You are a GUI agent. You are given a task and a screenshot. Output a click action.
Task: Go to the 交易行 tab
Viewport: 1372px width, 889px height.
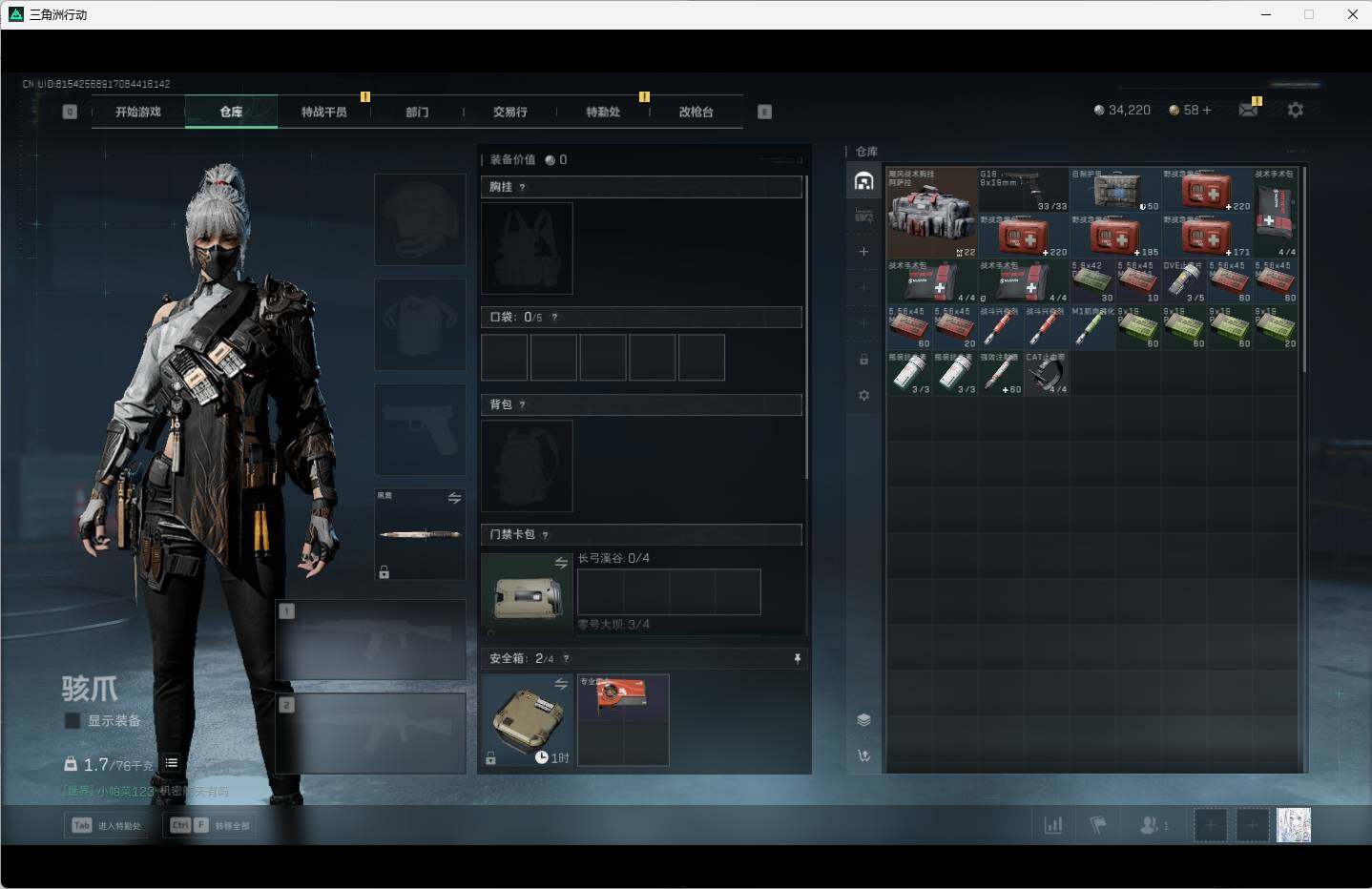[x=510, y=112]
